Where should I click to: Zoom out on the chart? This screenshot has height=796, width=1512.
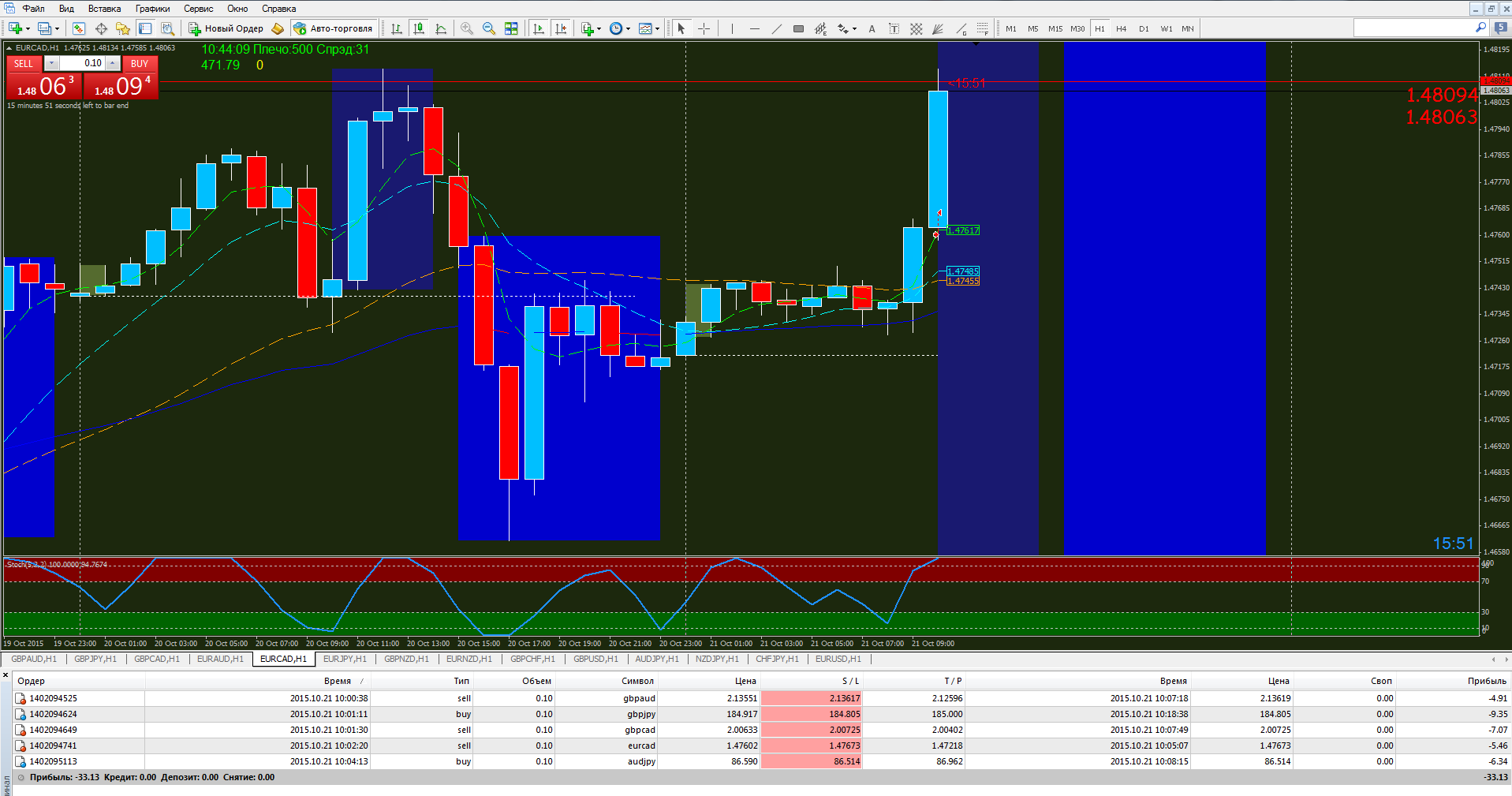click(x=489, y=28)
